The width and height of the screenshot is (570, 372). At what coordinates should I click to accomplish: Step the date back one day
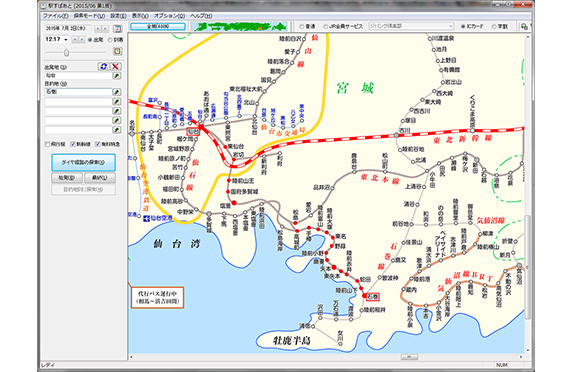pos(97,29)
